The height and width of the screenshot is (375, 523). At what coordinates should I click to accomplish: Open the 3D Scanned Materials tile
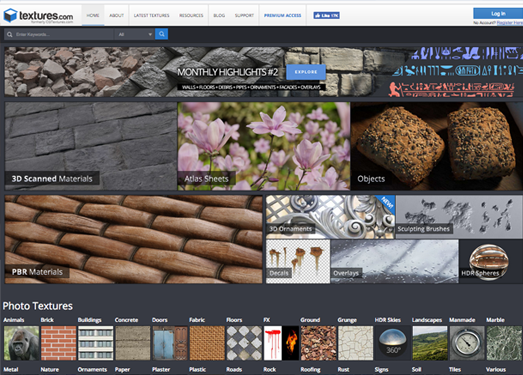point(90,146)
